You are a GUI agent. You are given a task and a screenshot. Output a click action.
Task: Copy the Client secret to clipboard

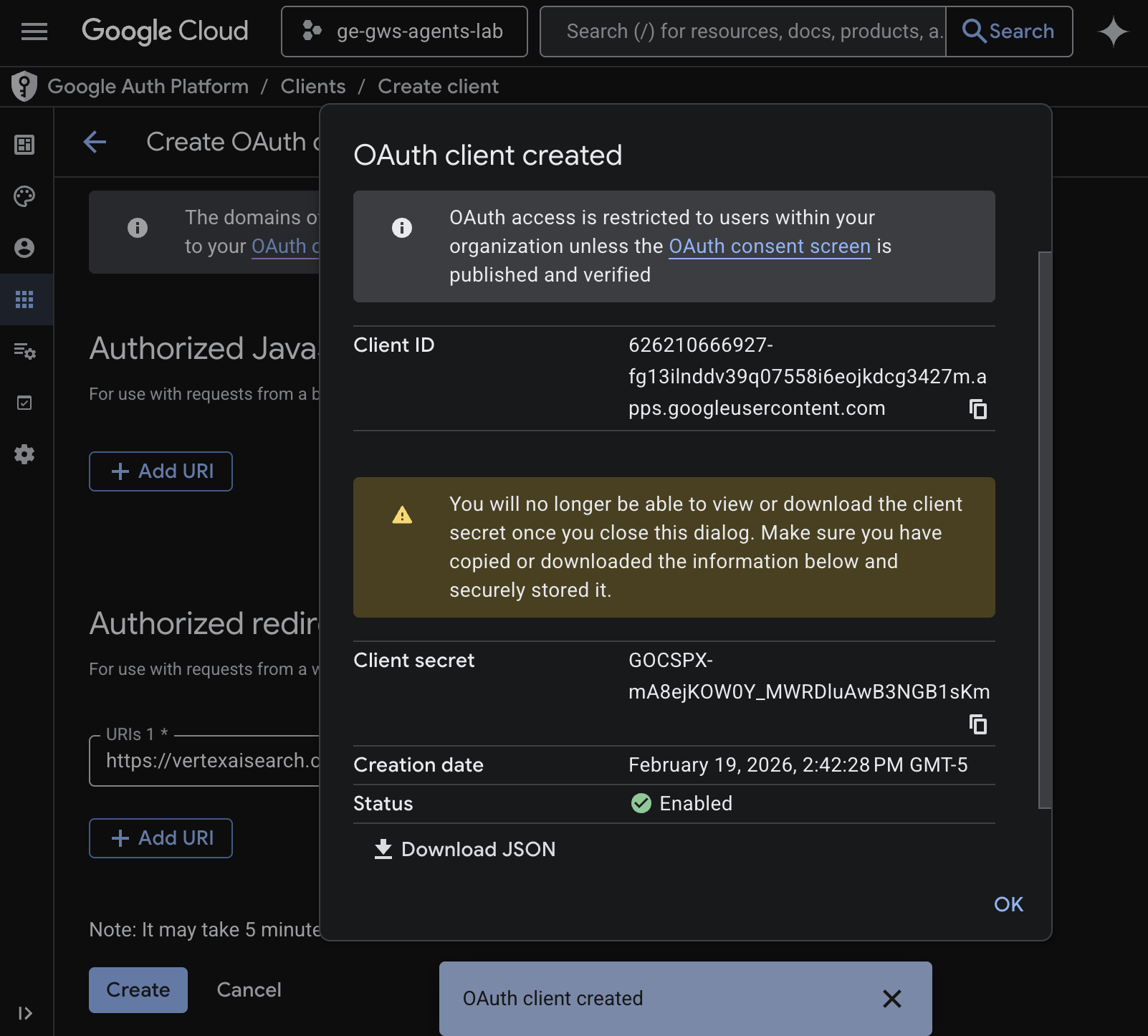click(x=977, y=724)
